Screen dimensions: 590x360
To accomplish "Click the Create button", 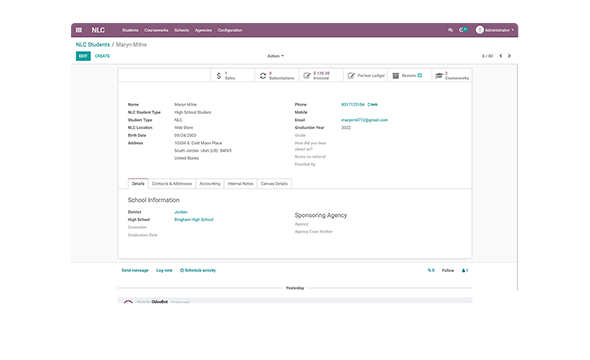I will 102,56.
